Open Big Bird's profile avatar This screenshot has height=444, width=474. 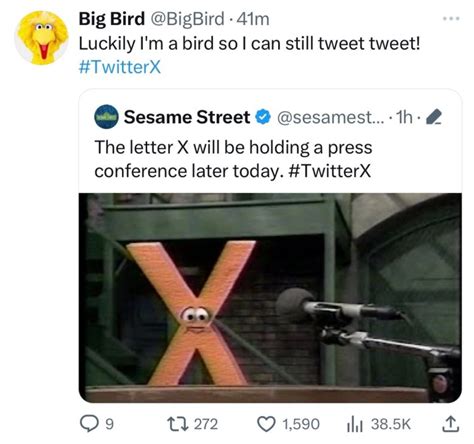[42, 37]
